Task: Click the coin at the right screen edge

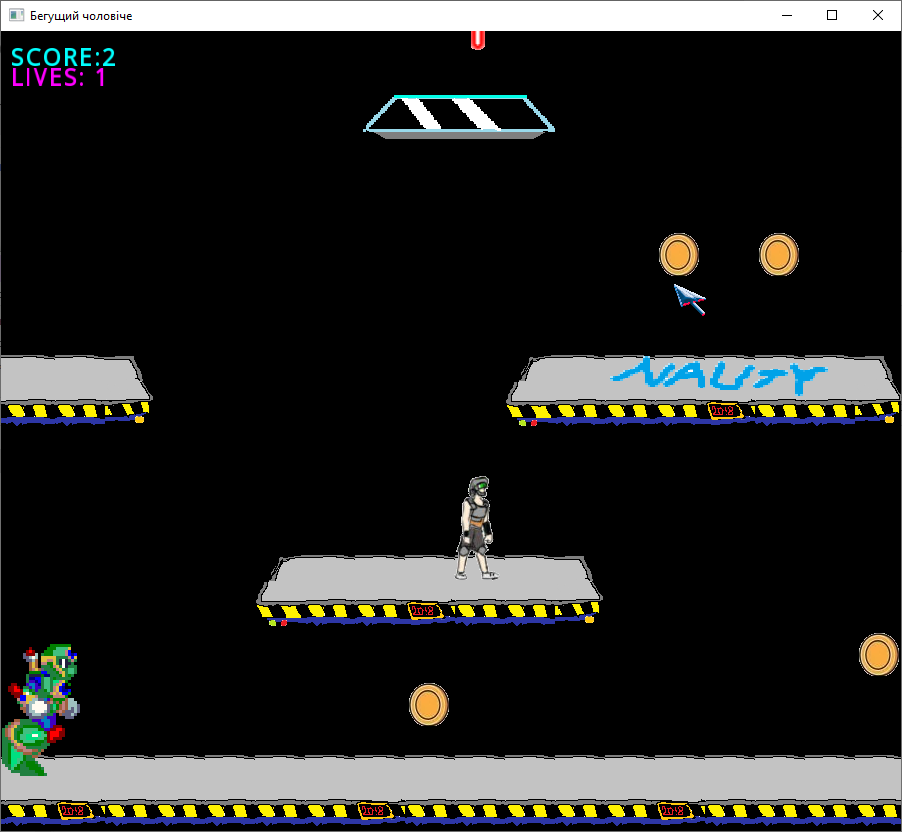Action: (x=878, y=655)
